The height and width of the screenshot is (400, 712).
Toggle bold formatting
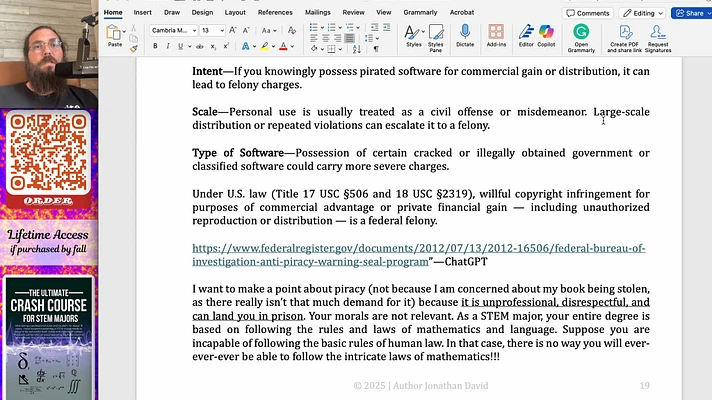pos(155,46)
